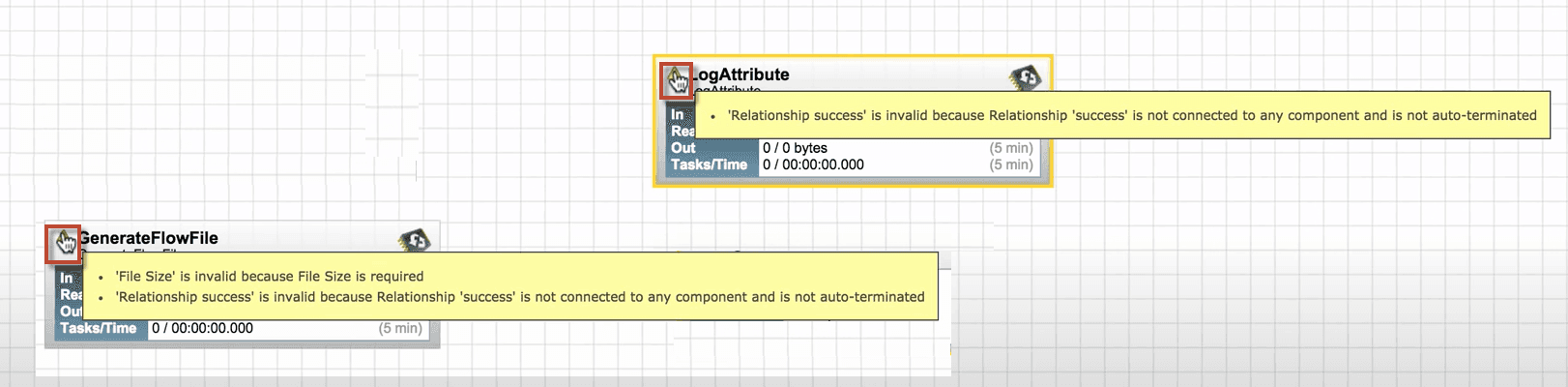Click the processor chip icon on LogAttribute

[x=1025, y=77]
